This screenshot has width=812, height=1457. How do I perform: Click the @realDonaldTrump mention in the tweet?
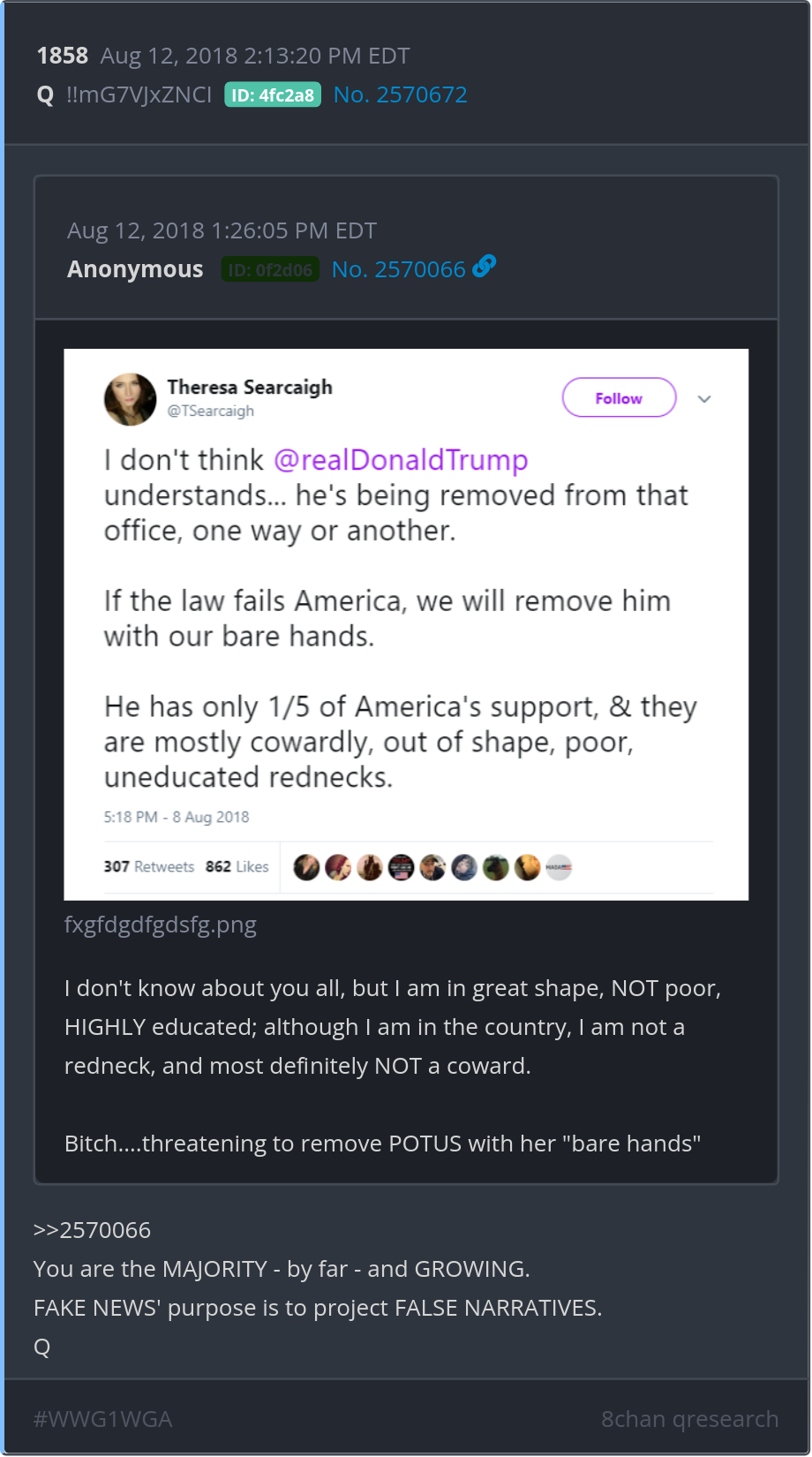click(401, 460)
